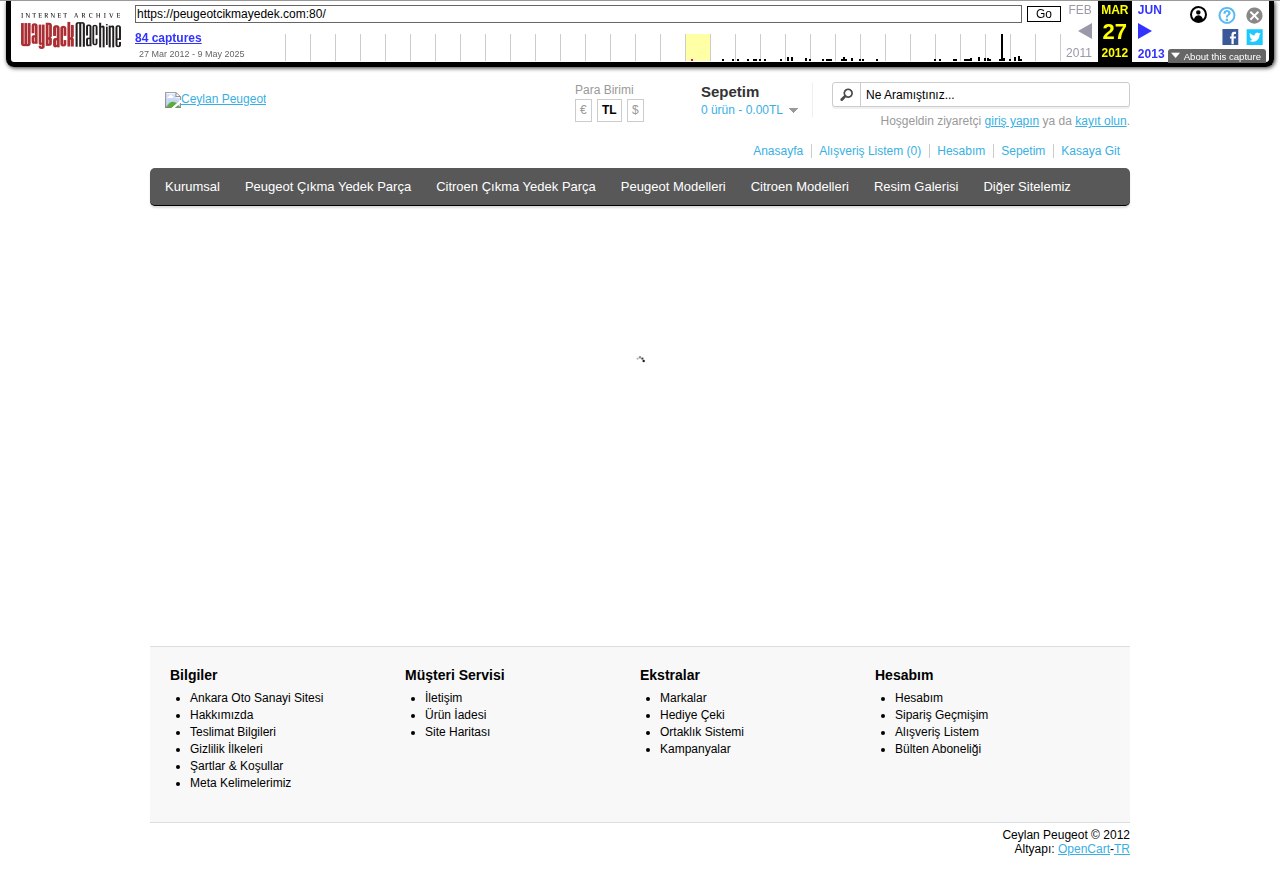Viewport: 1280px width, 885px height.
Task: Share capture via Twitter icon
Action: pos(1254,37)
